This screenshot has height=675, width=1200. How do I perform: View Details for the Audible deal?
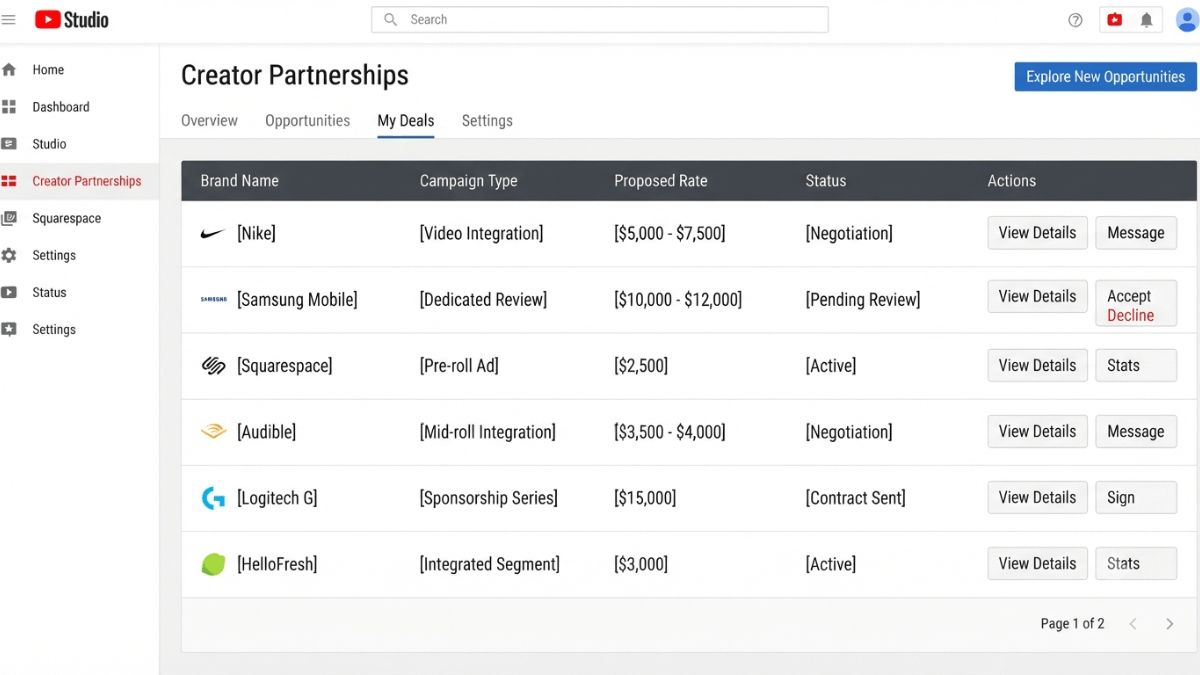click(1037, 431)
